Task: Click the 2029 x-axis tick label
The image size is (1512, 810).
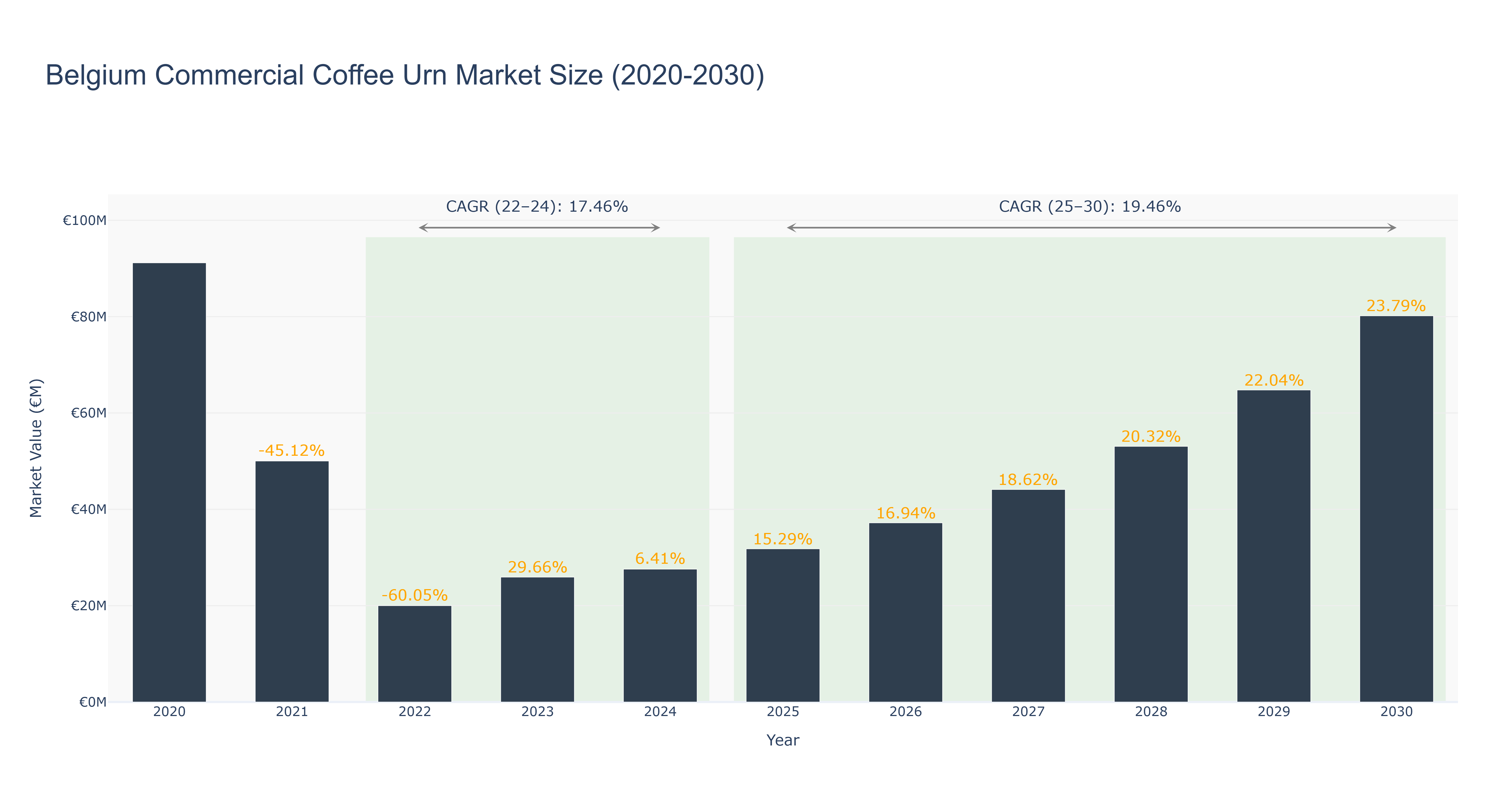Action: (x=1273, y=712)
